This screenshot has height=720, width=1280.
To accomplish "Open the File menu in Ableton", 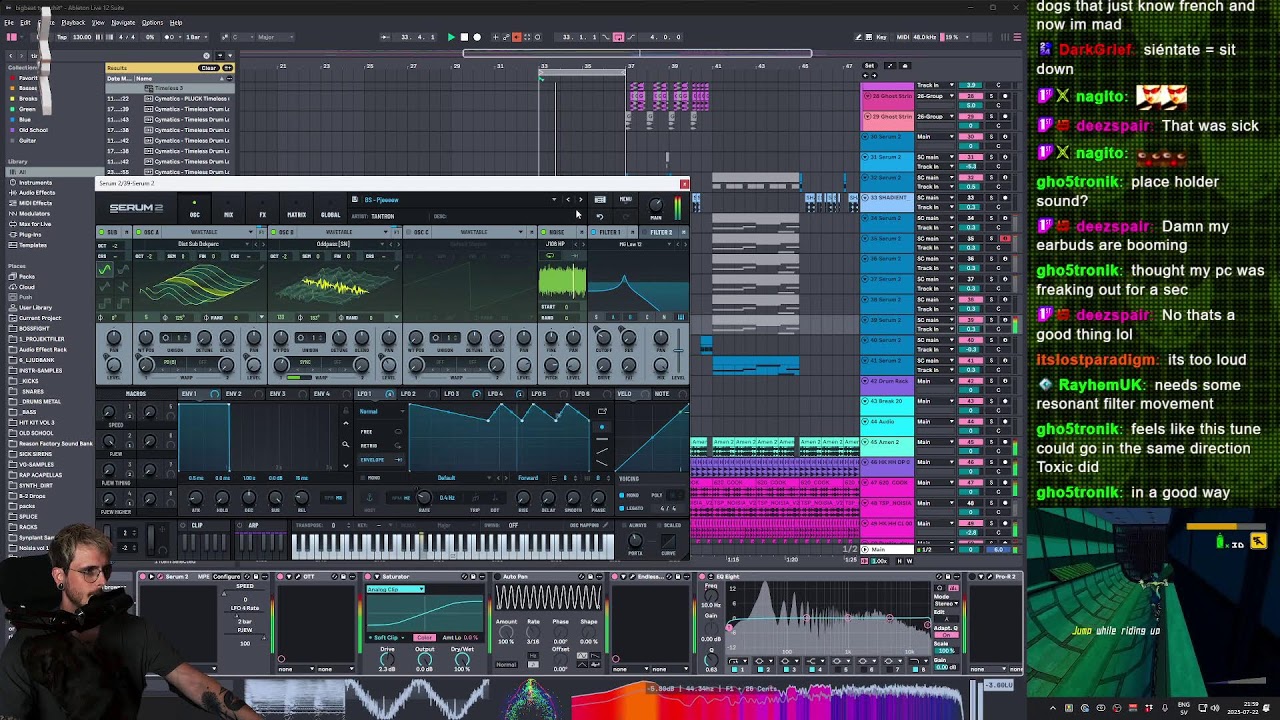I will coord(9,22).
